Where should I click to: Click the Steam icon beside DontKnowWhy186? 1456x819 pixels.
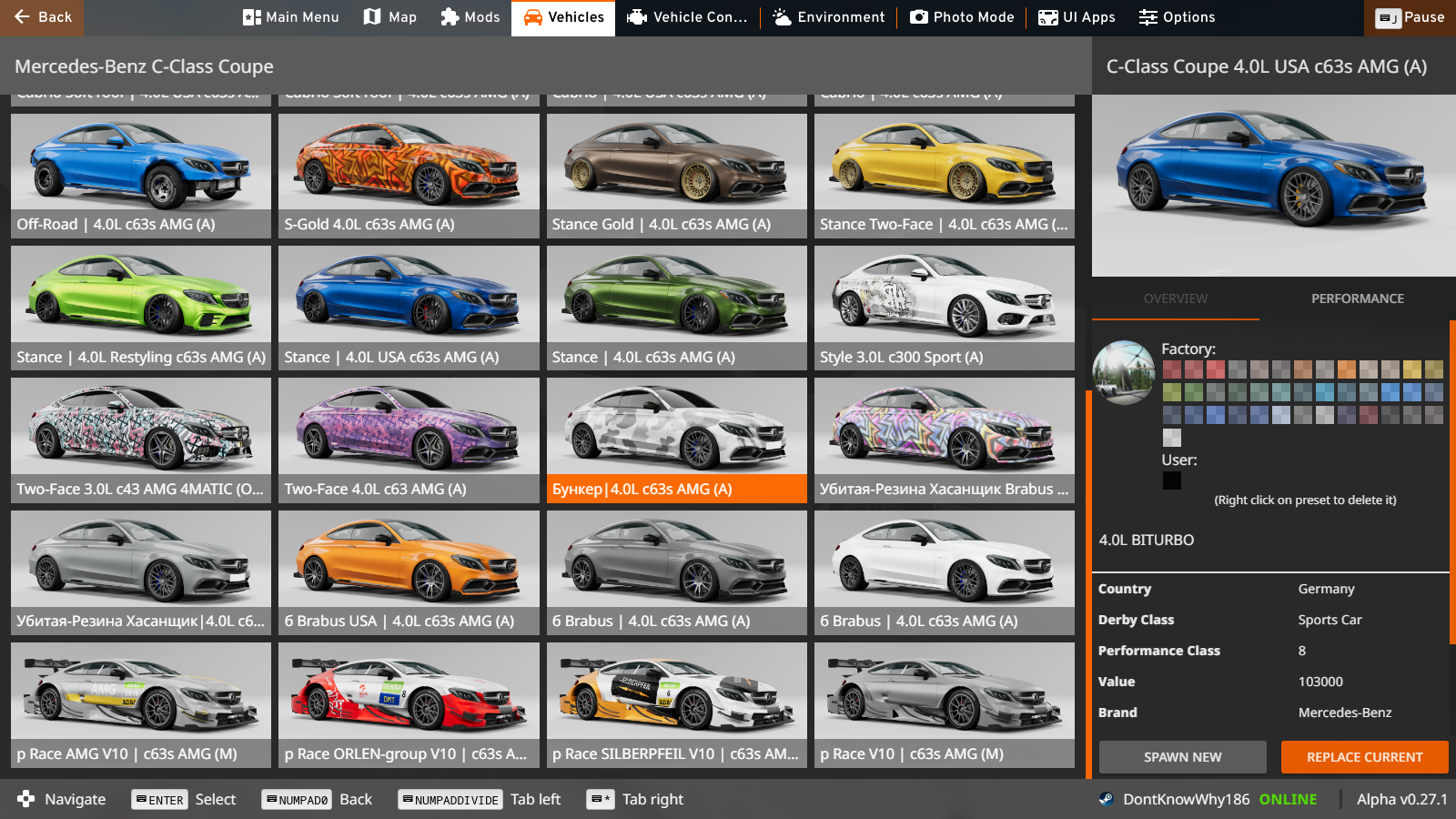click(1106, 799)
